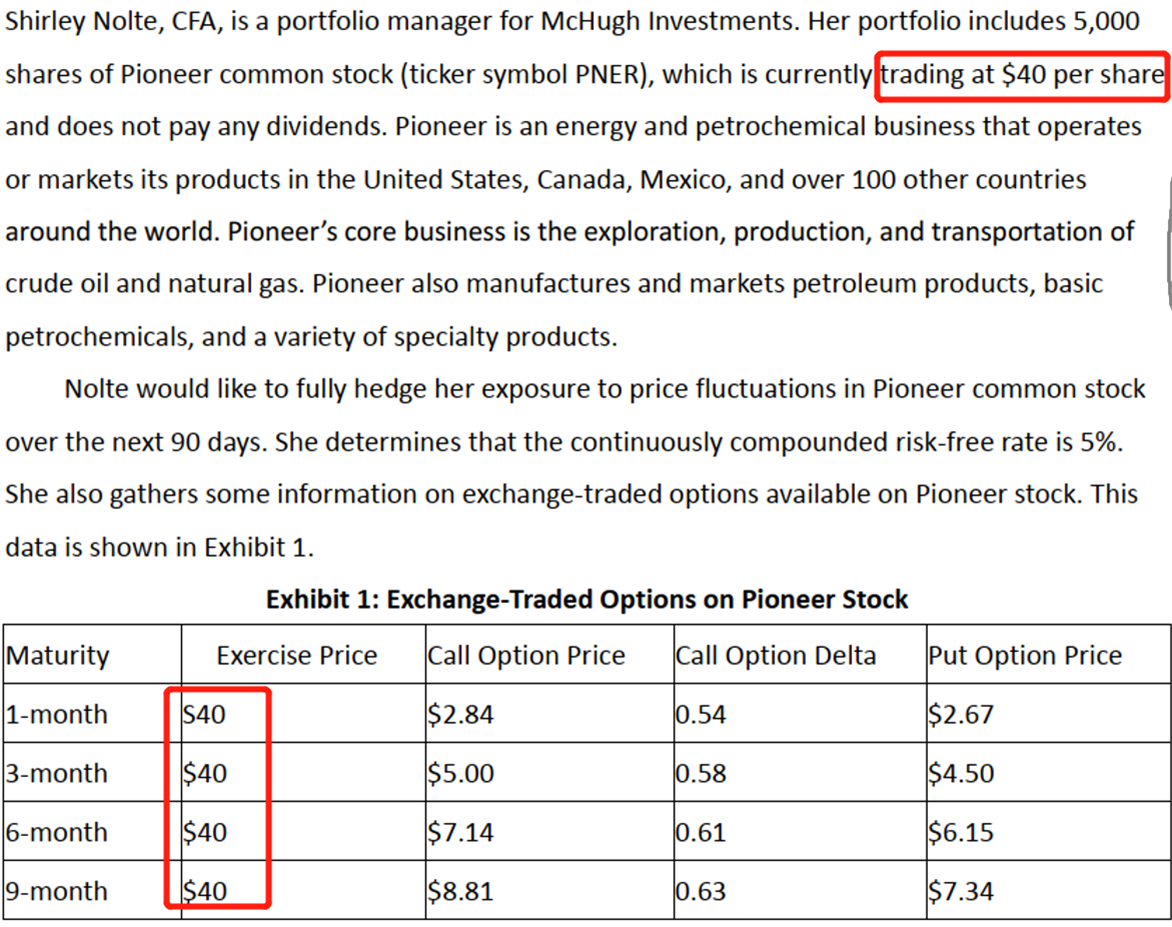Click the $5.00 call option price cell
The height and width of the screenshot is (927, 1172).
pos(460,774)
